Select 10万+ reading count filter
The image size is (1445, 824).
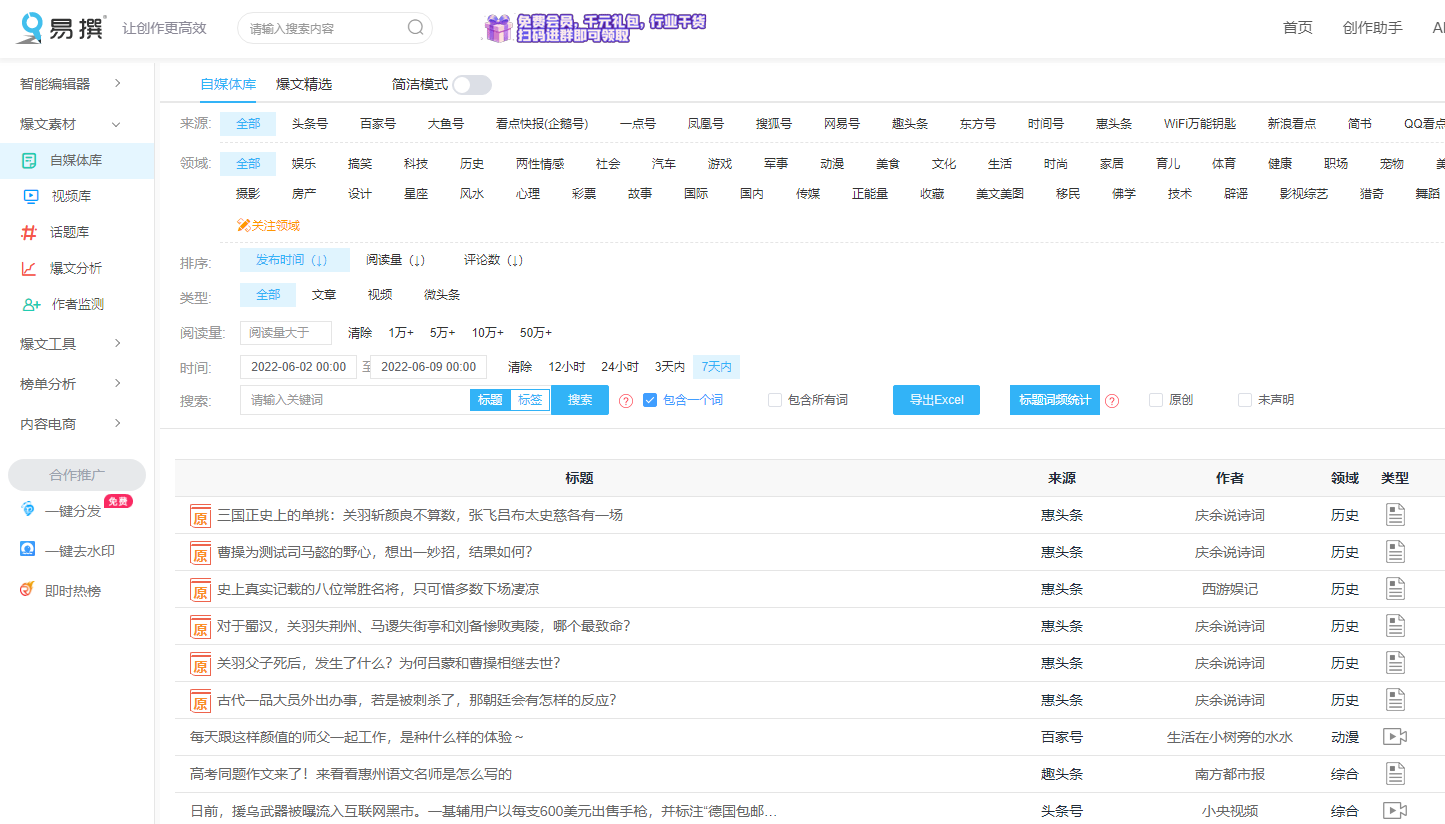click(488, 333)
